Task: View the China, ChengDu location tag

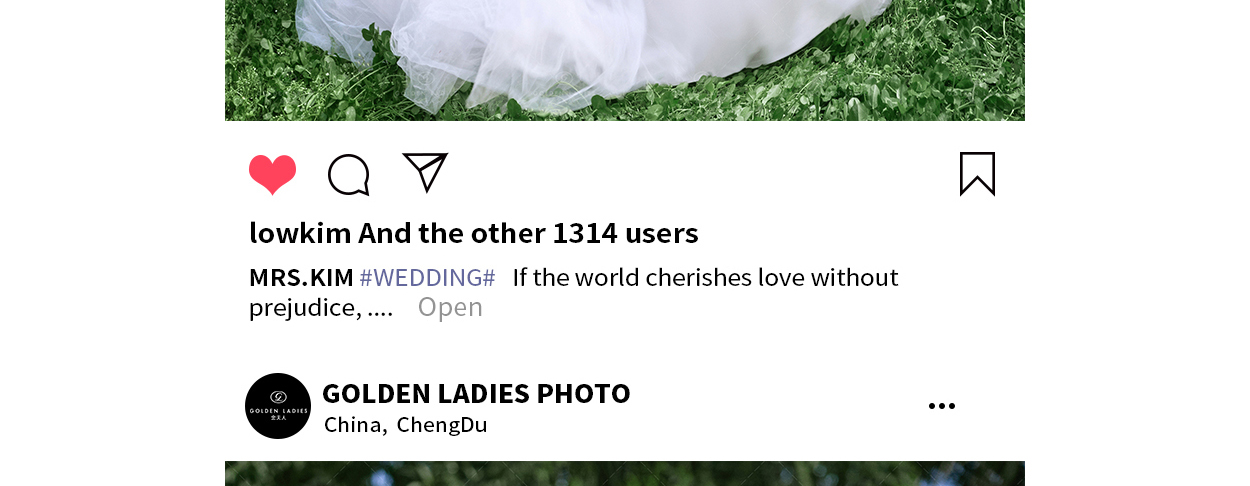Action: [405, 424]
